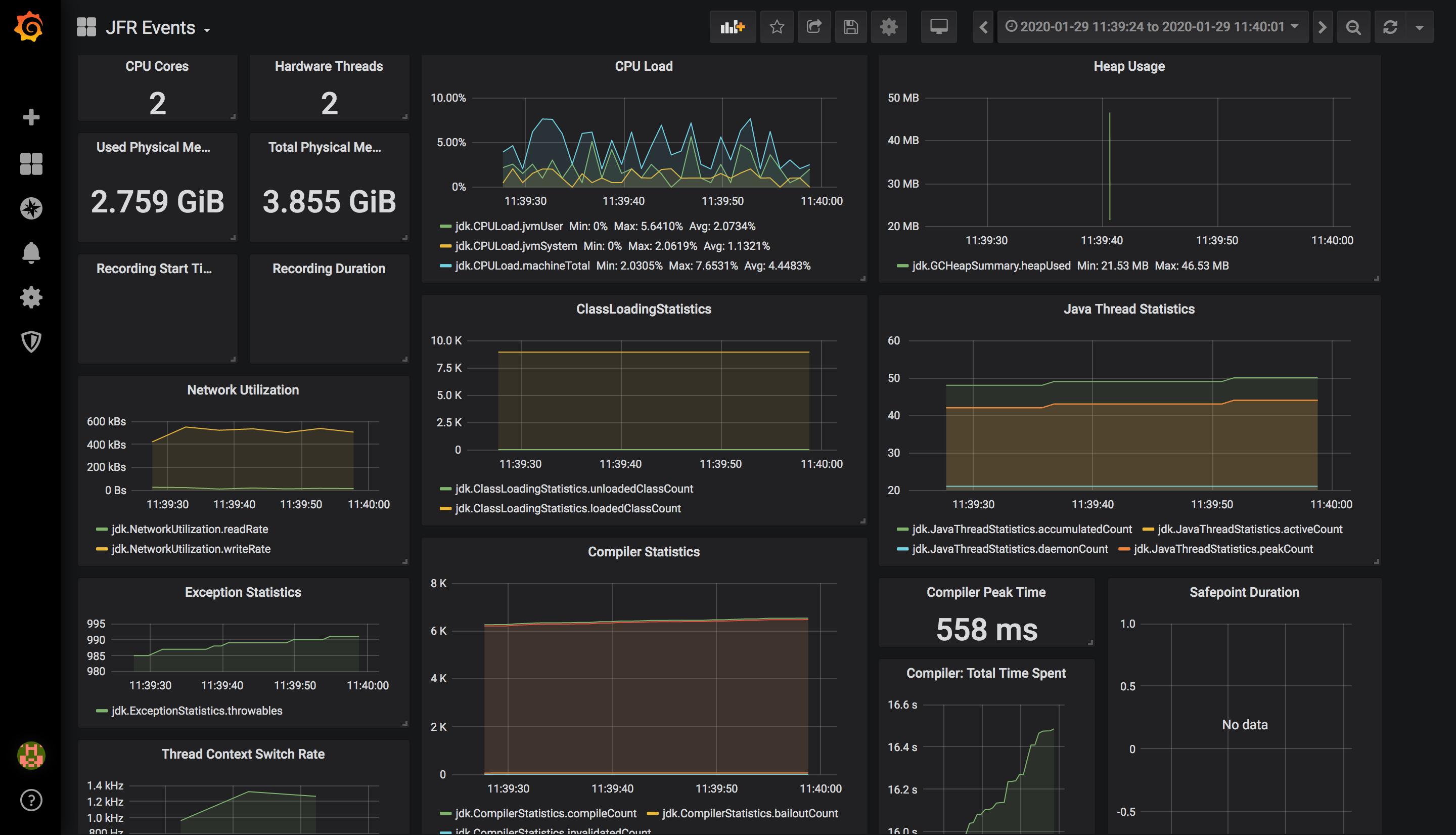This screenshot has width=1456, height=835.
Task: Zoom out the time range
Action: pos(1353,27)
